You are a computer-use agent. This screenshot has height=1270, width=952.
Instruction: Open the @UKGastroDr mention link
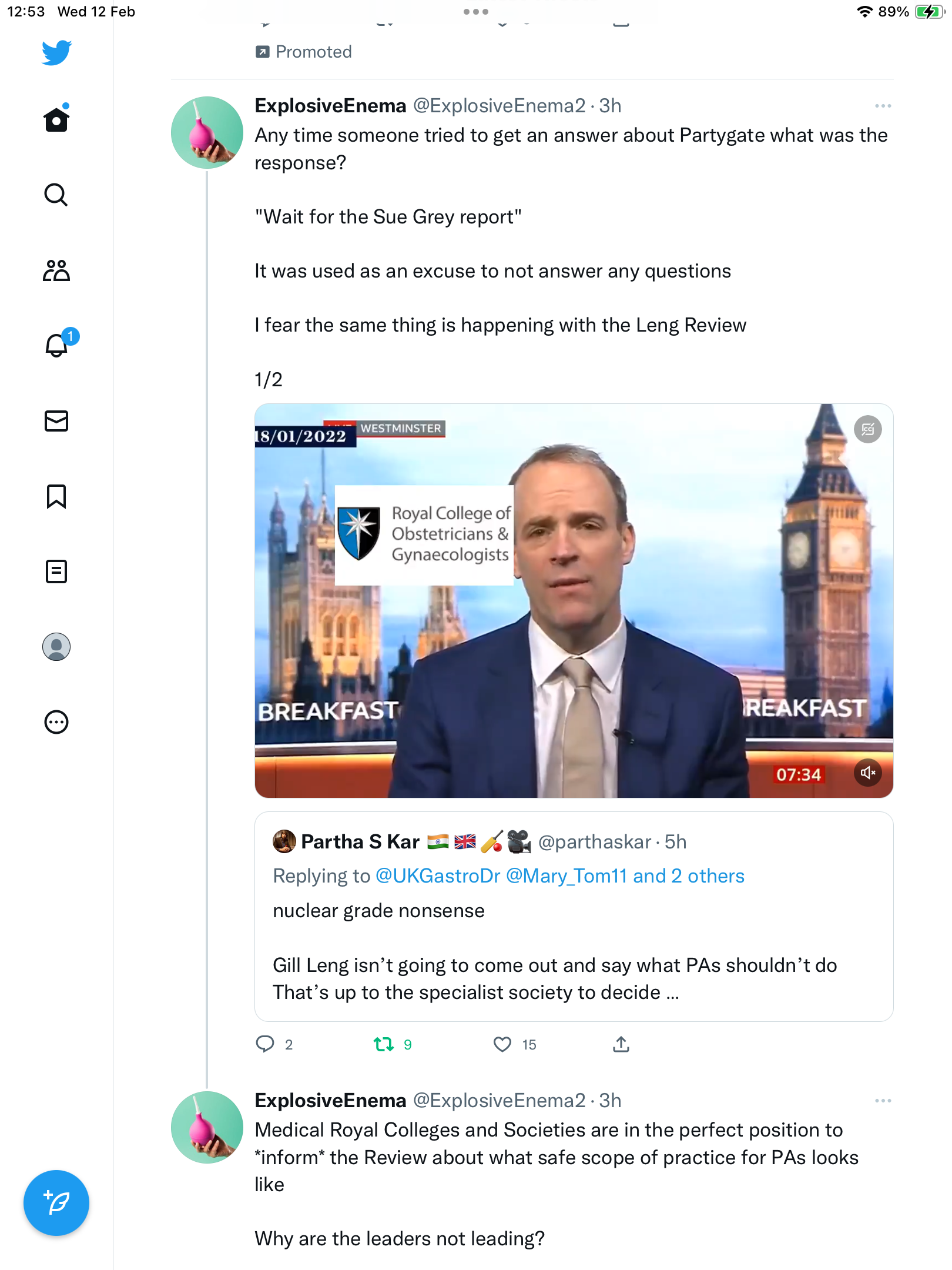click(438, 876)
